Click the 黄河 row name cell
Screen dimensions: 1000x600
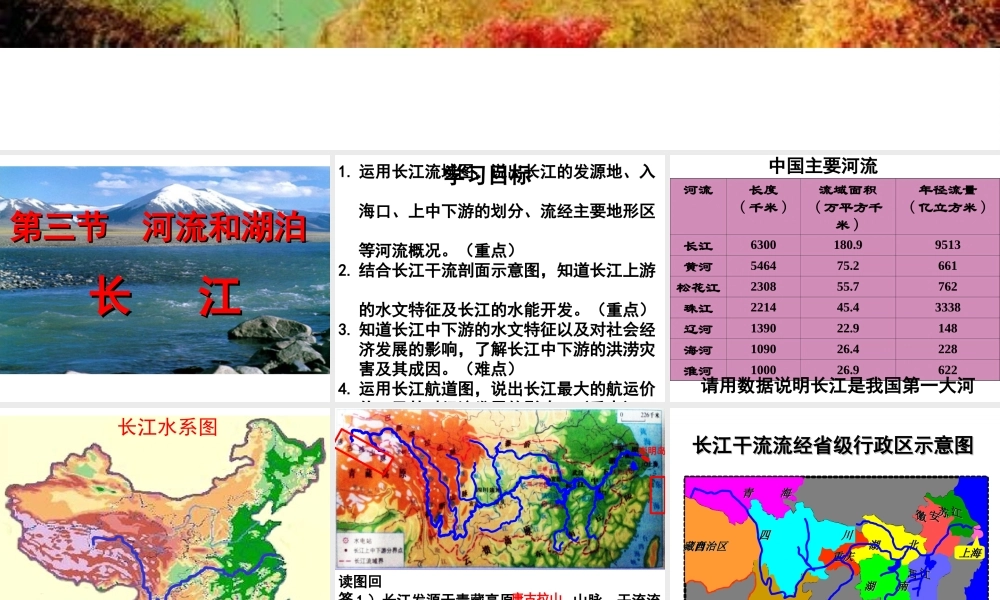click(698, 267)
